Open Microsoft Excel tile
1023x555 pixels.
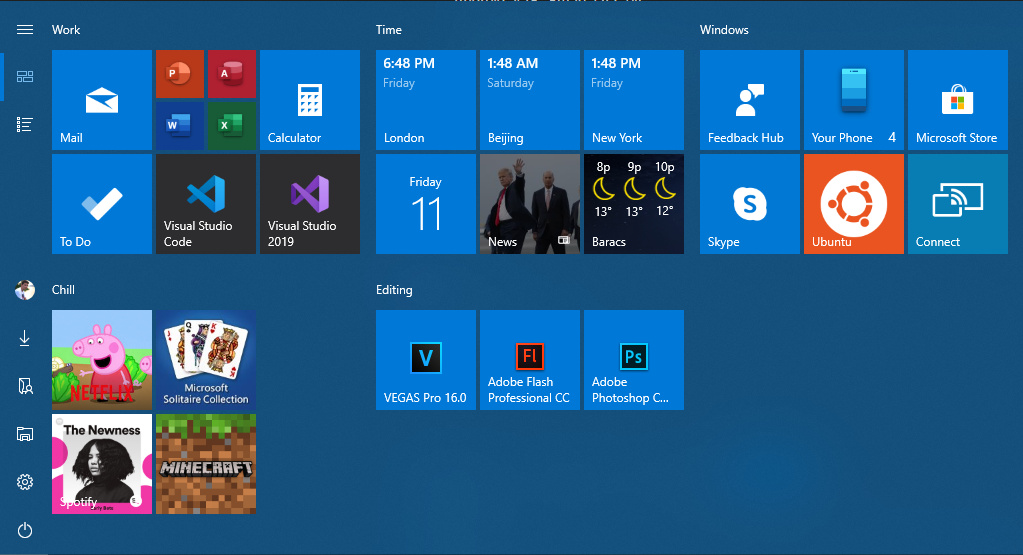232,126
